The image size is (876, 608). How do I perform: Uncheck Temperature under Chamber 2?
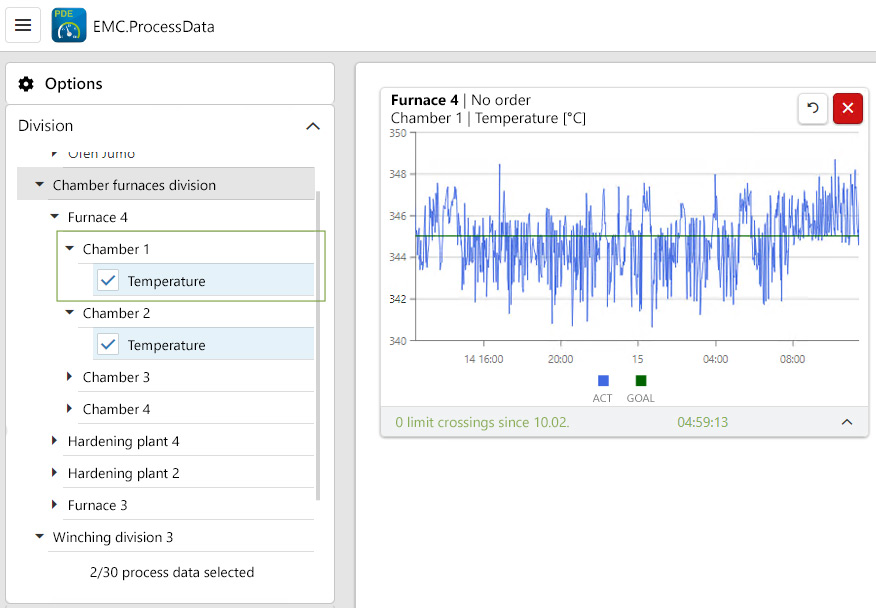tap(109, 345)
